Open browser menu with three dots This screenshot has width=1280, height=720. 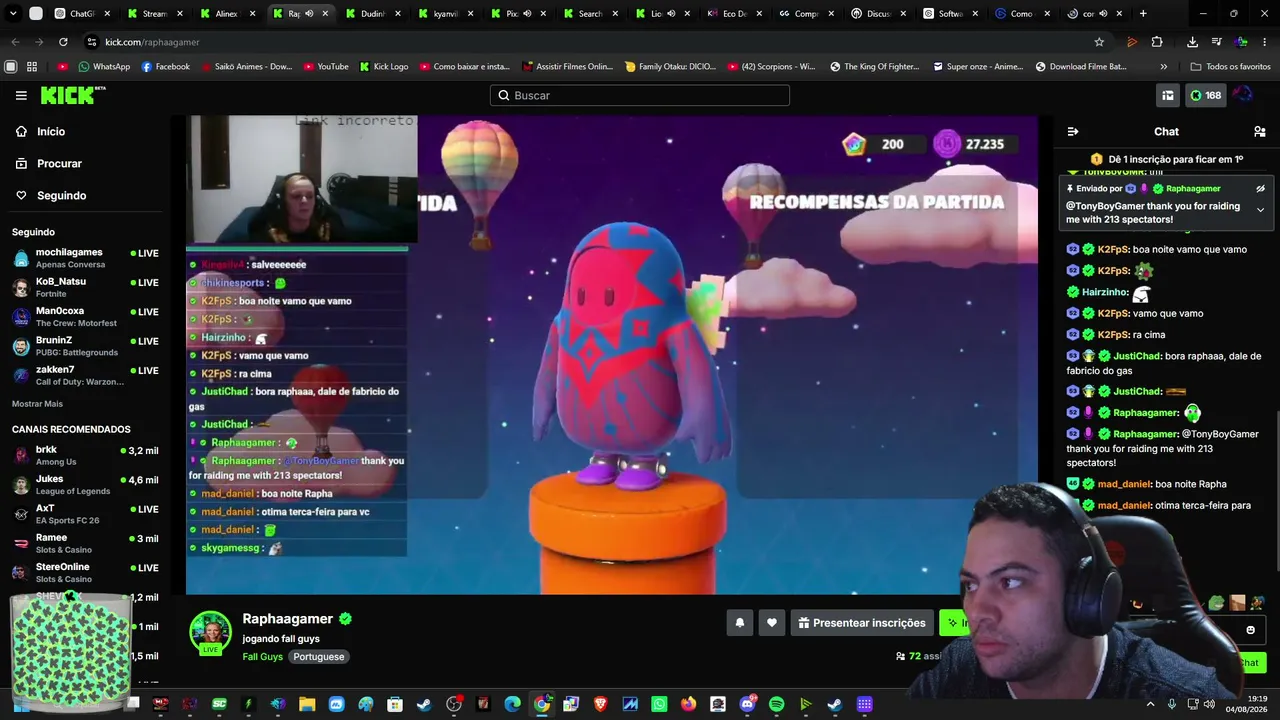(x=1263, y=42)
